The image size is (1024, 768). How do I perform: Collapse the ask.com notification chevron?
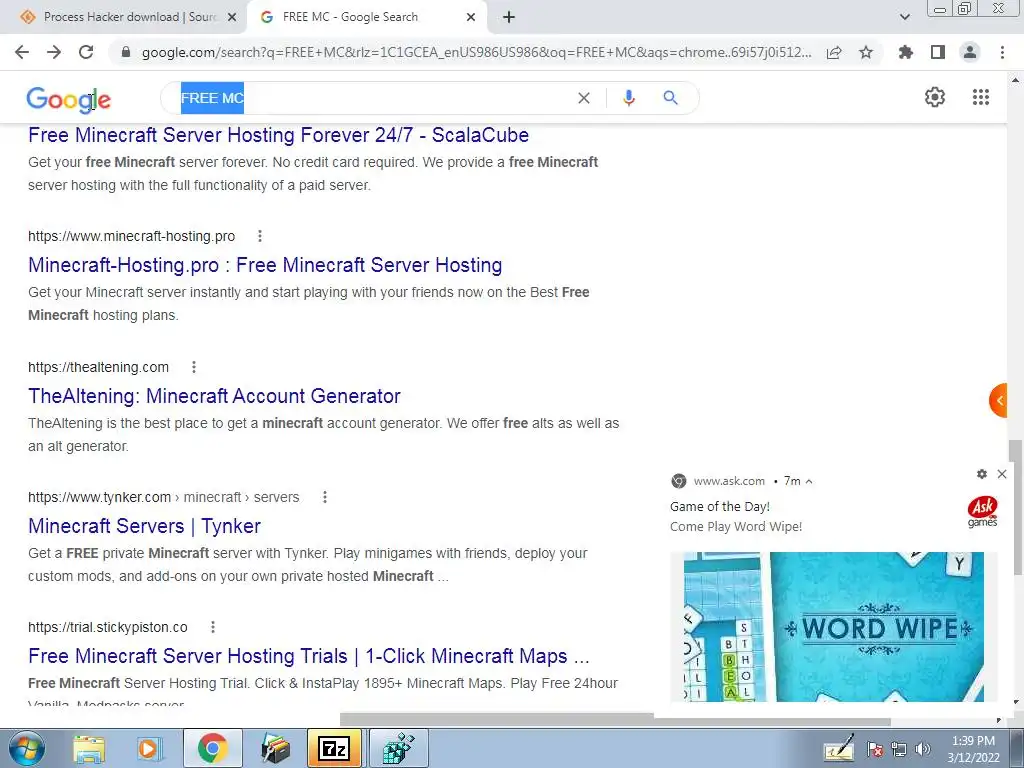pos(809,481)
